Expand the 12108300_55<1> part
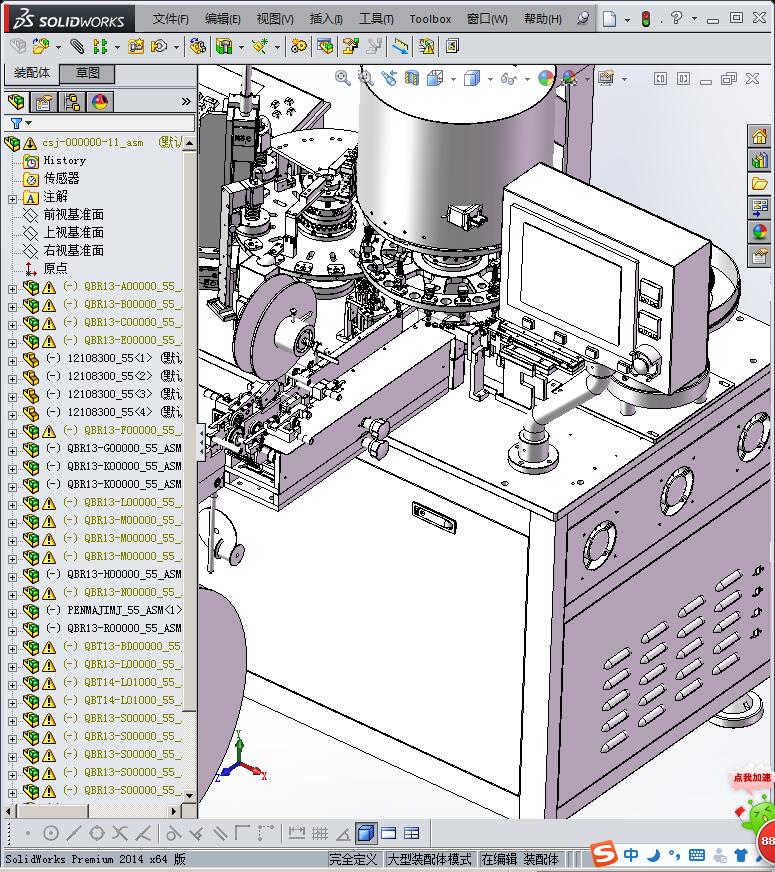 pyautogui.click(x=12, y=360)
